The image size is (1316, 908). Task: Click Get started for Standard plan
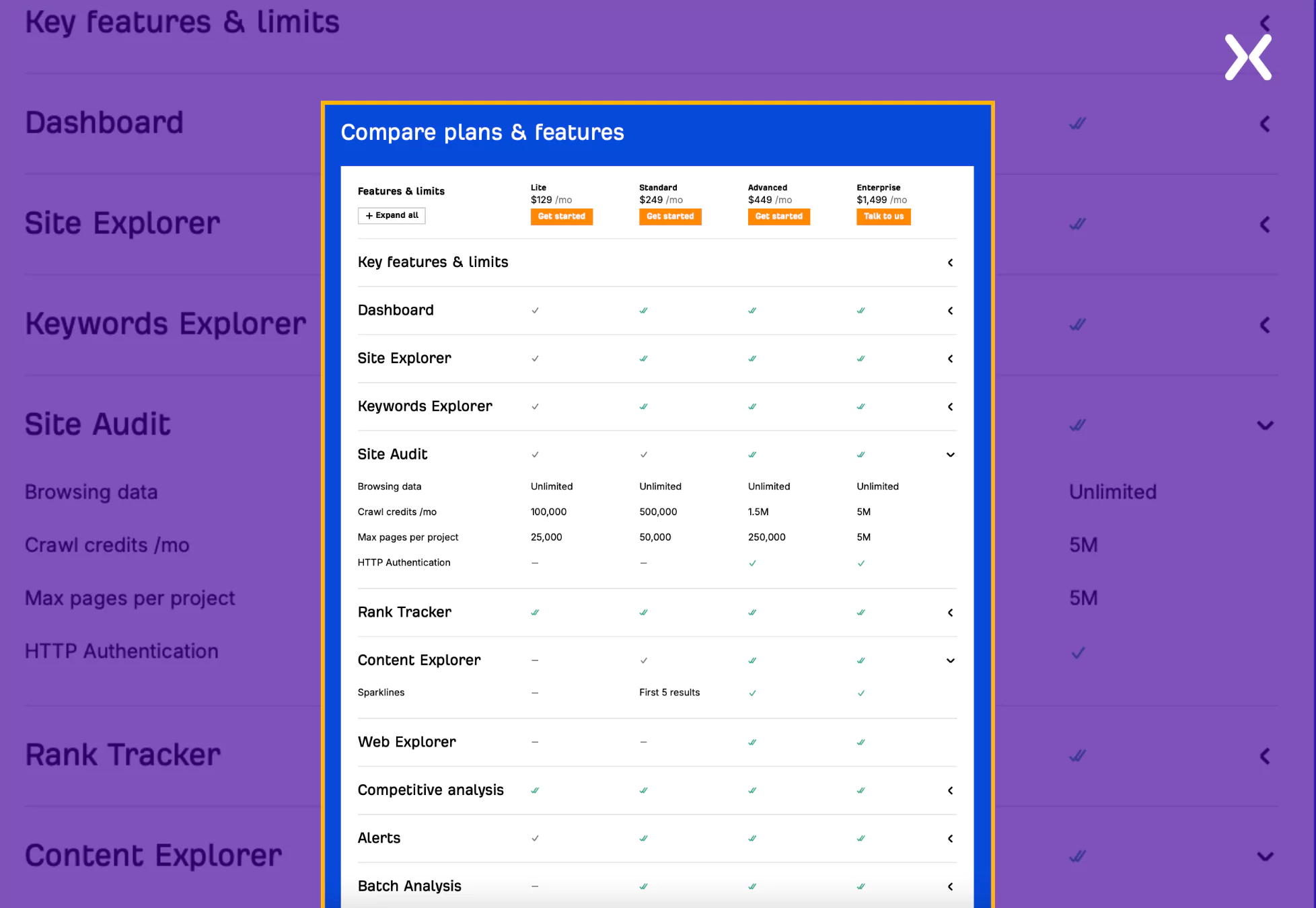tap(669, 217)
